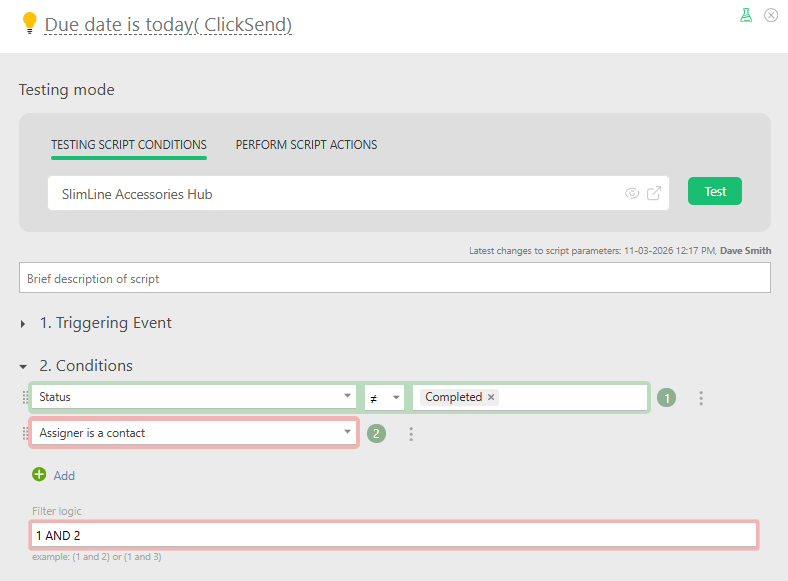Open test record in new window
This screenshot has height=581, width=788.
(654, 194)
